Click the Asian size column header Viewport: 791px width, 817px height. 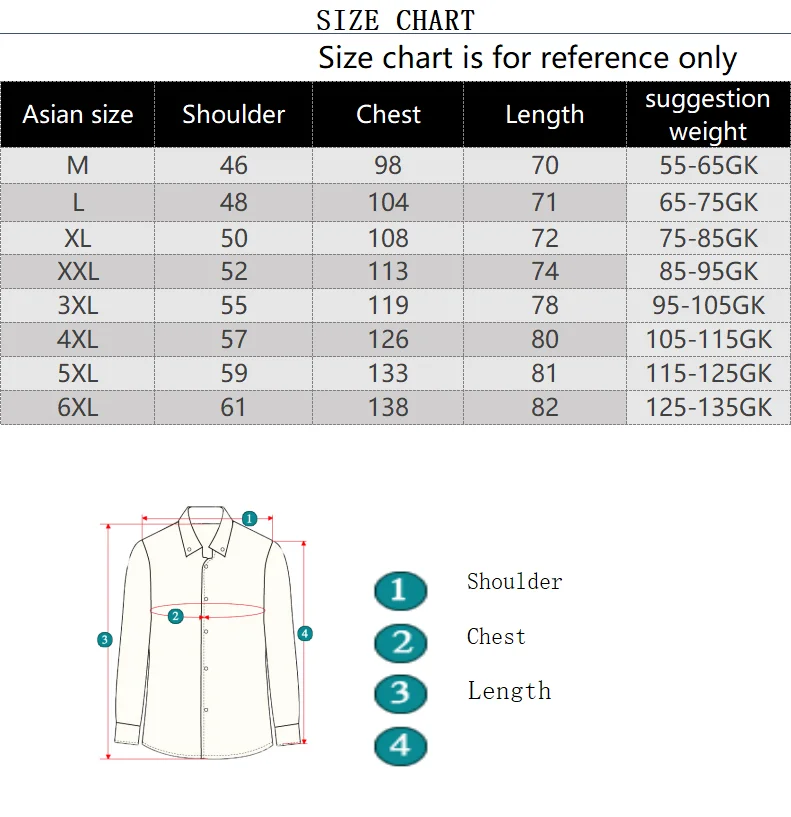tap(78, 114)
